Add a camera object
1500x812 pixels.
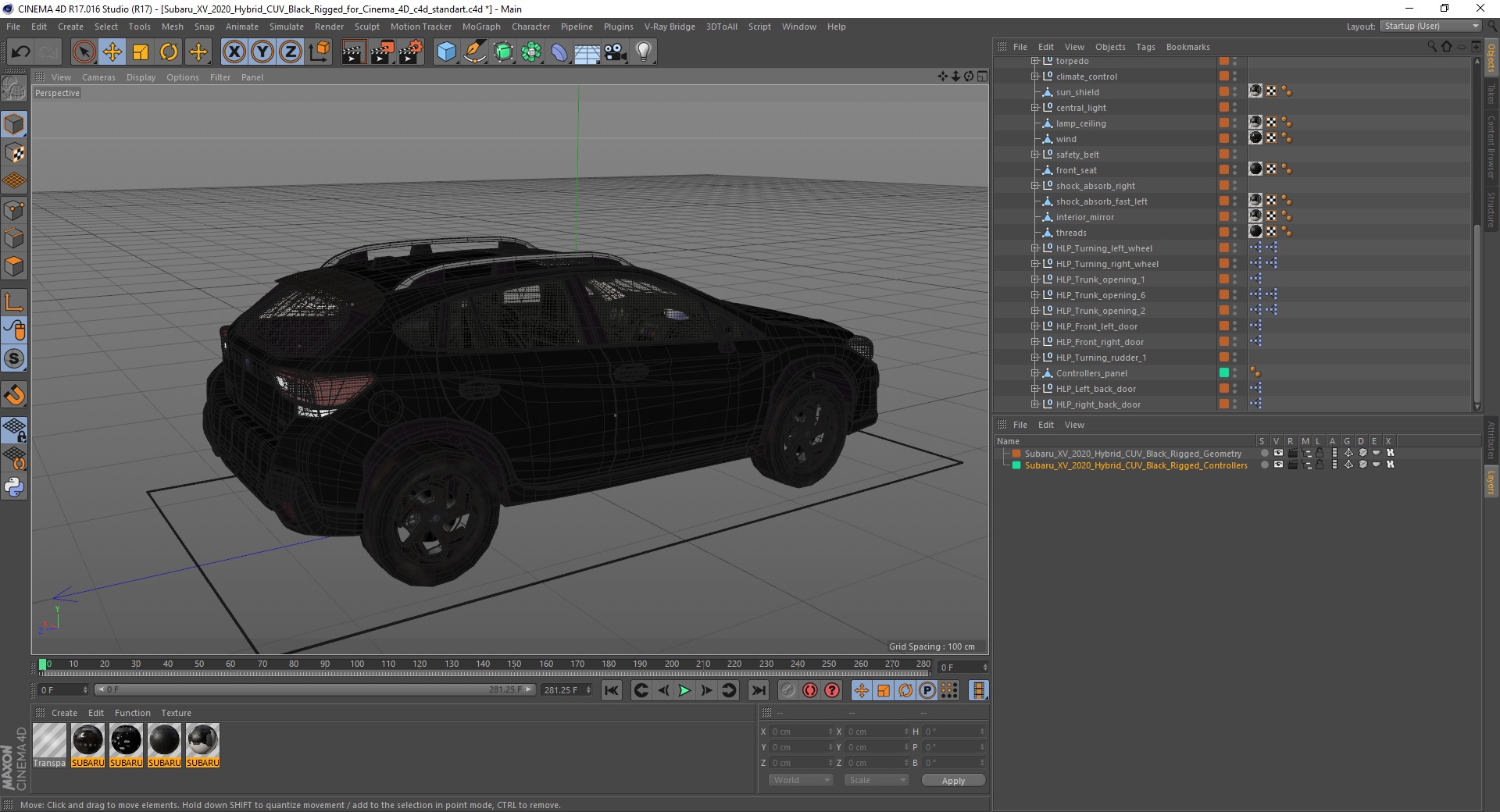pyautogui.click(x=616, y=52)
